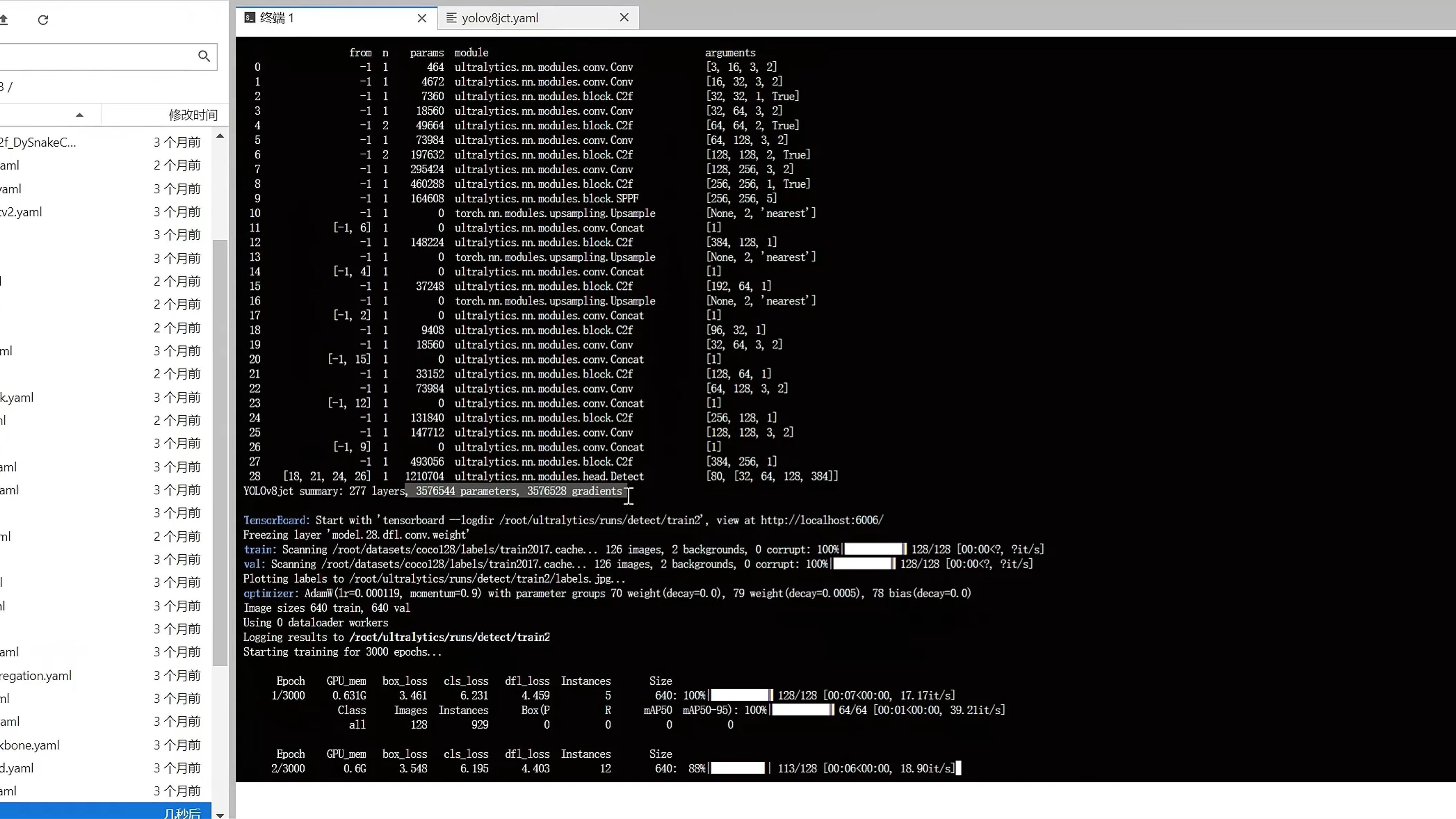The width and height of the screenshot is (1456, 819).
Task: Click the 'val:' scanning line label
Action: click(254, 564)
